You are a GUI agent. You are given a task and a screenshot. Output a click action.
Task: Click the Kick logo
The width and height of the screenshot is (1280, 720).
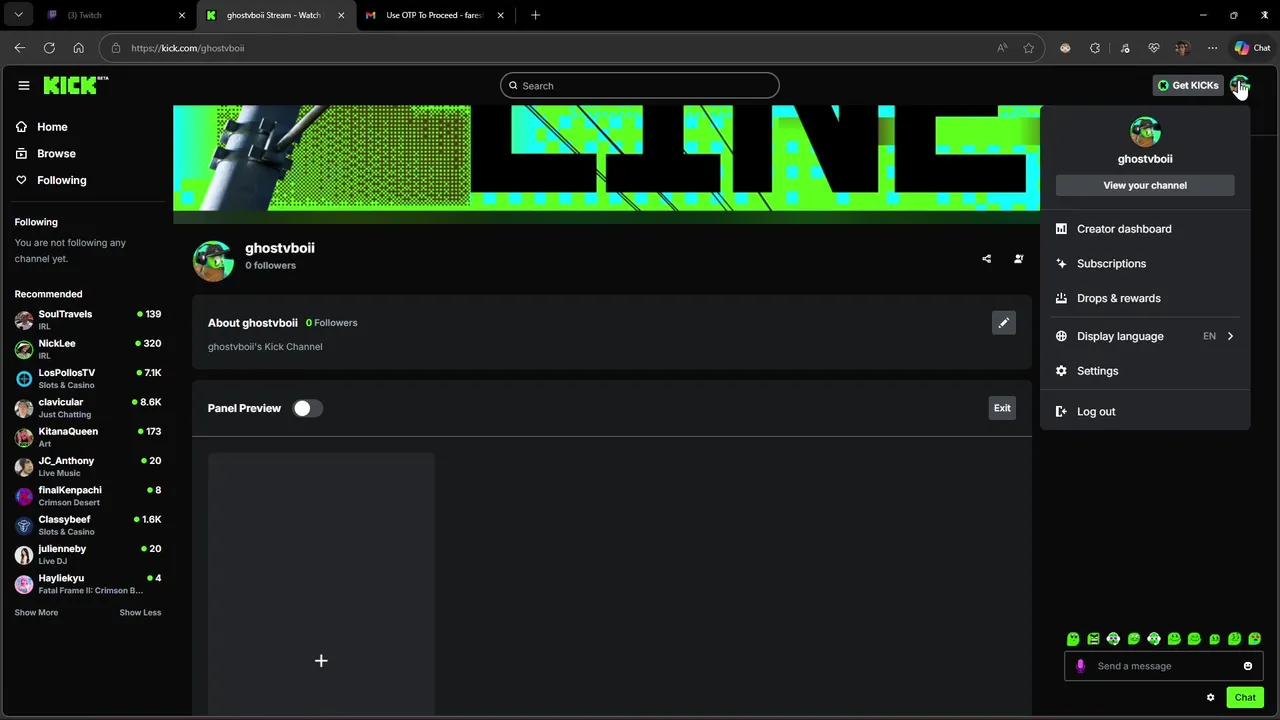coord(76,85)
